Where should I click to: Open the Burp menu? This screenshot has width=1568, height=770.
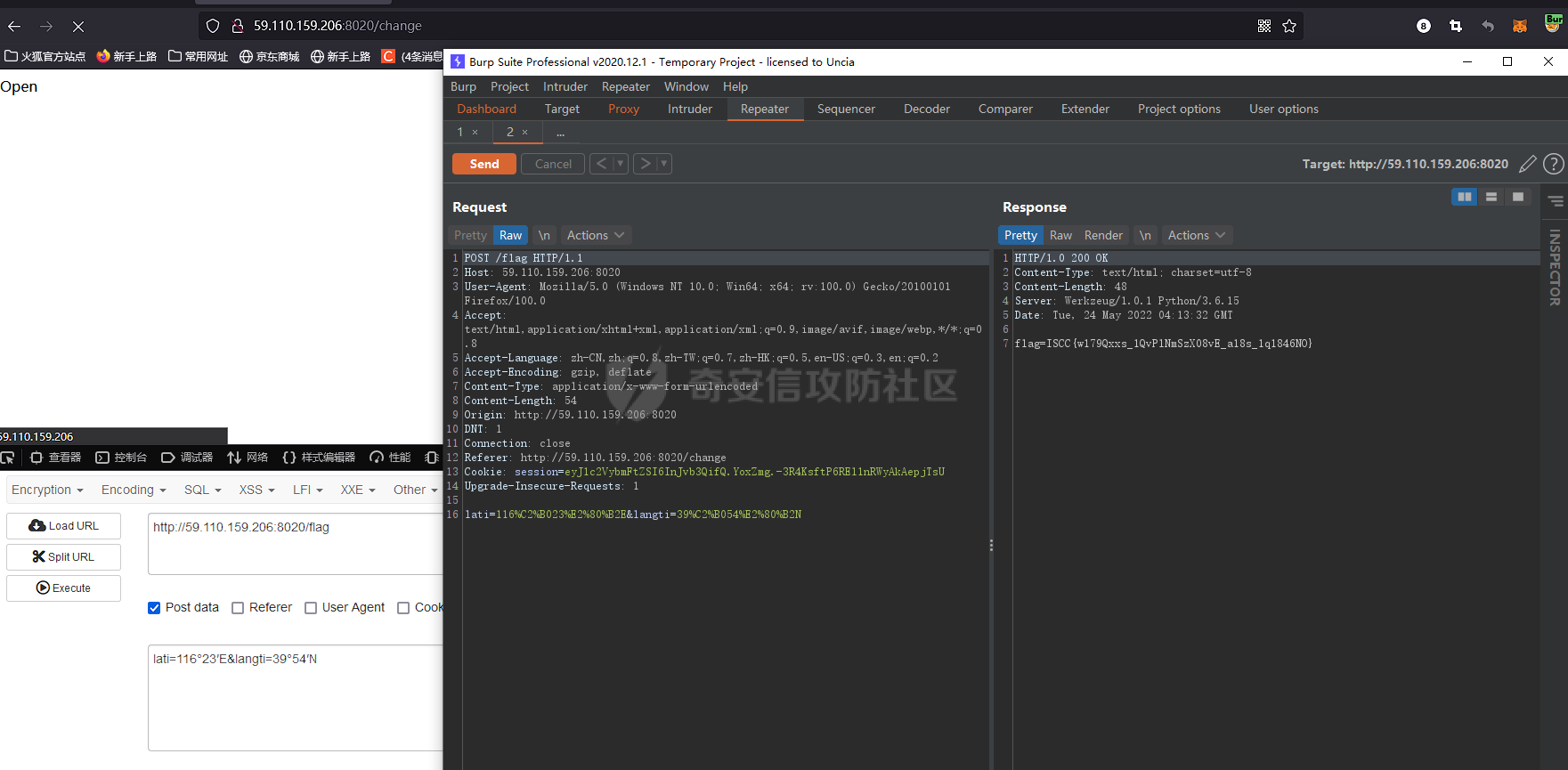point(463,86)
